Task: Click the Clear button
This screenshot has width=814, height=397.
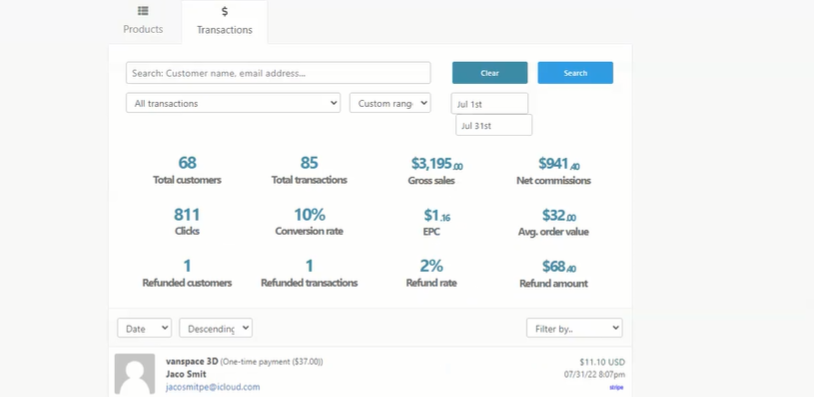Action: [x=490, y=73]
